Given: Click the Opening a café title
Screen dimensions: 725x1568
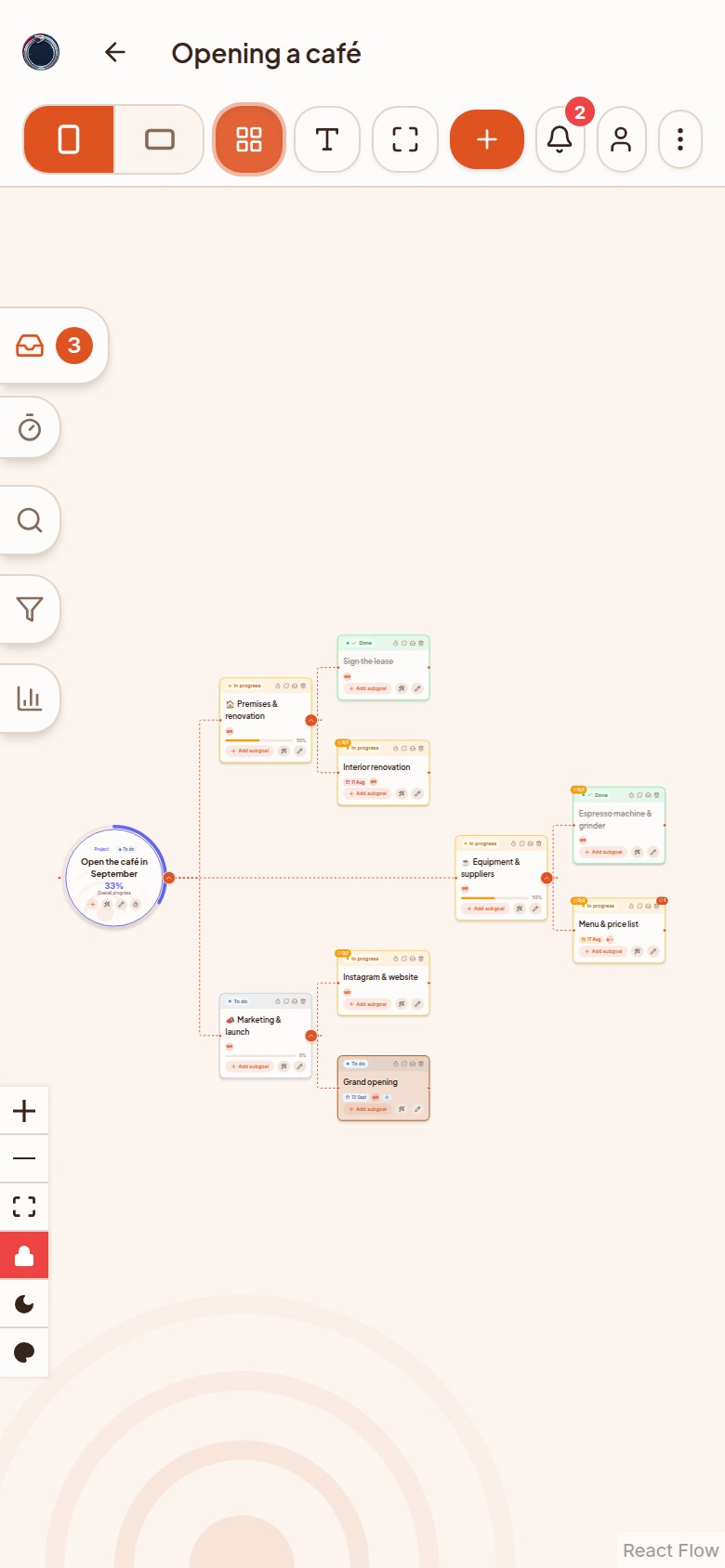Looking at the screenshot, I should coord(266,53).
